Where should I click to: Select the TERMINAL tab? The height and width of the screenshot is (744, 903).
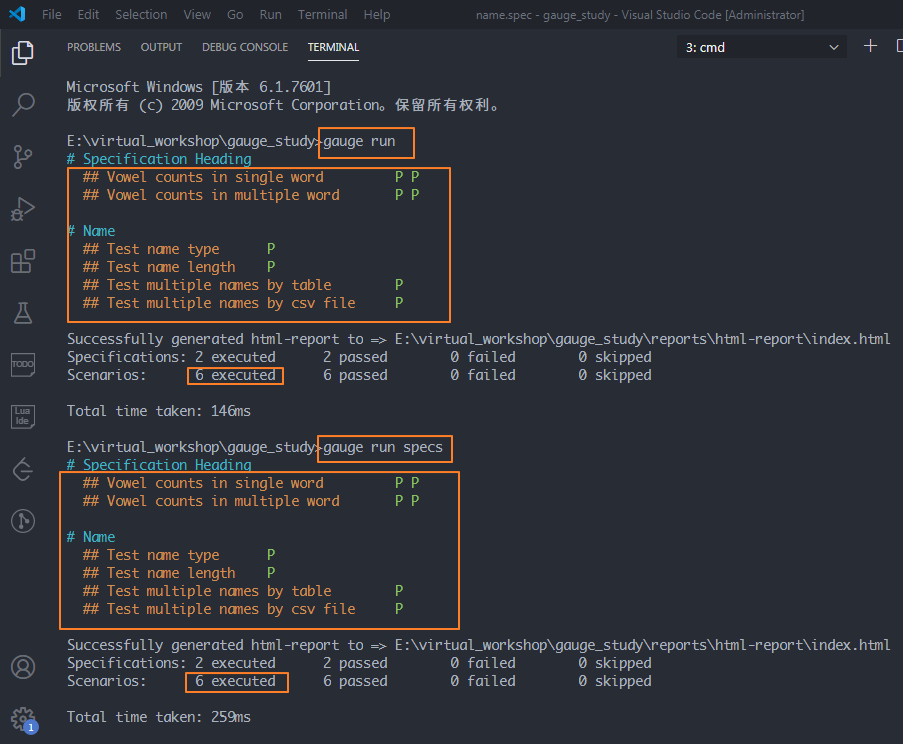coord(333,47)
